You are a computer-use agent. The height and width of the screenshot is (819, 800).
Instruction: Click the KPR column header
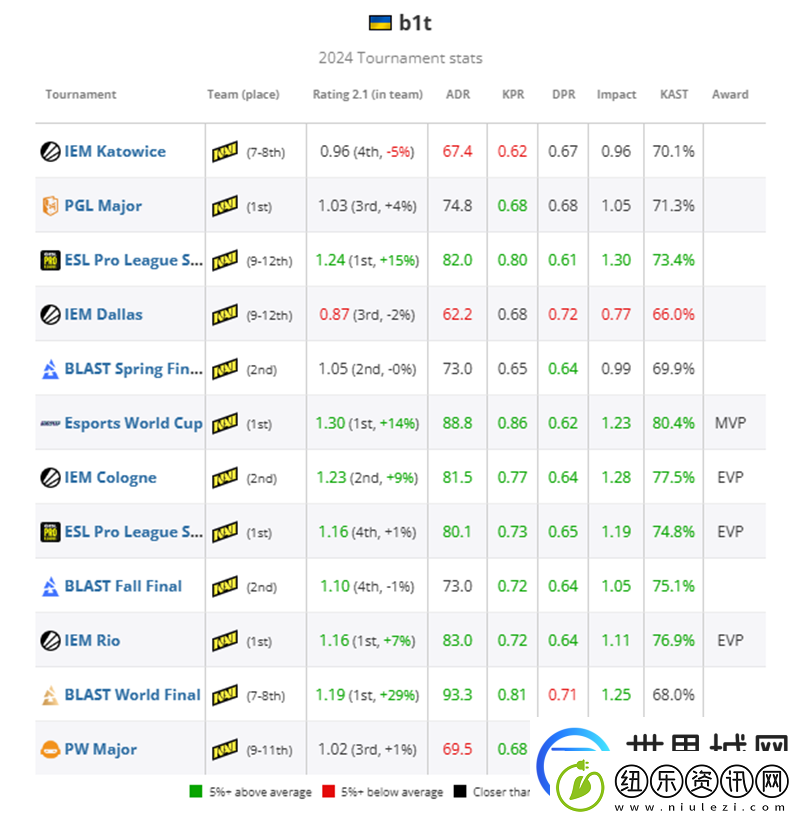(513, 95)
